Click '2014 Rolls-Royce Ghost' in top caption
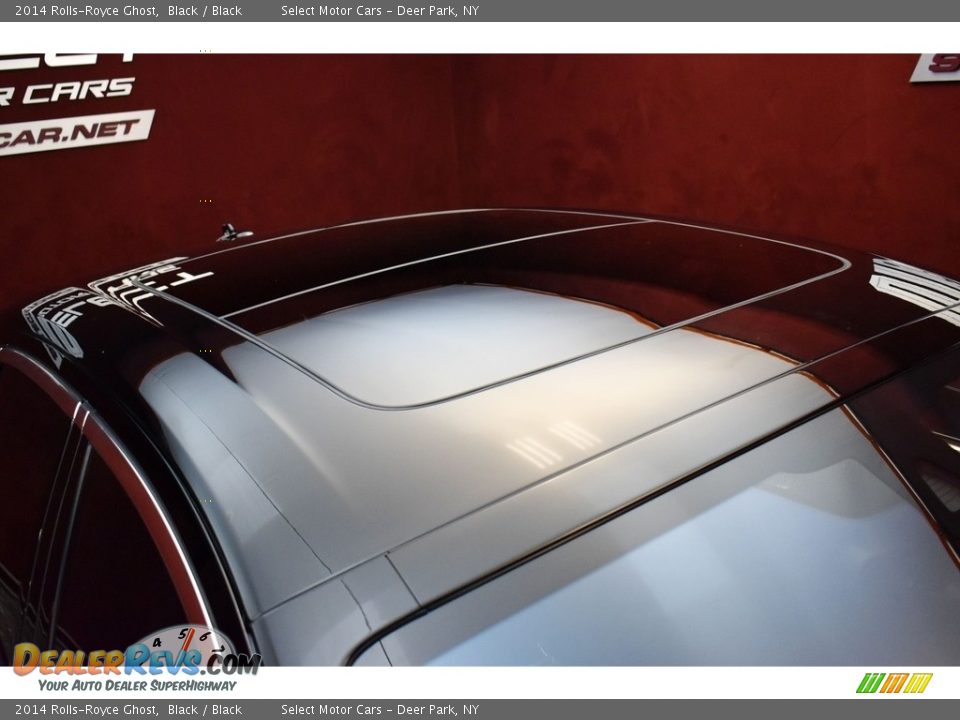This screenshot has width=960, height=720. (x=86, y=11)
